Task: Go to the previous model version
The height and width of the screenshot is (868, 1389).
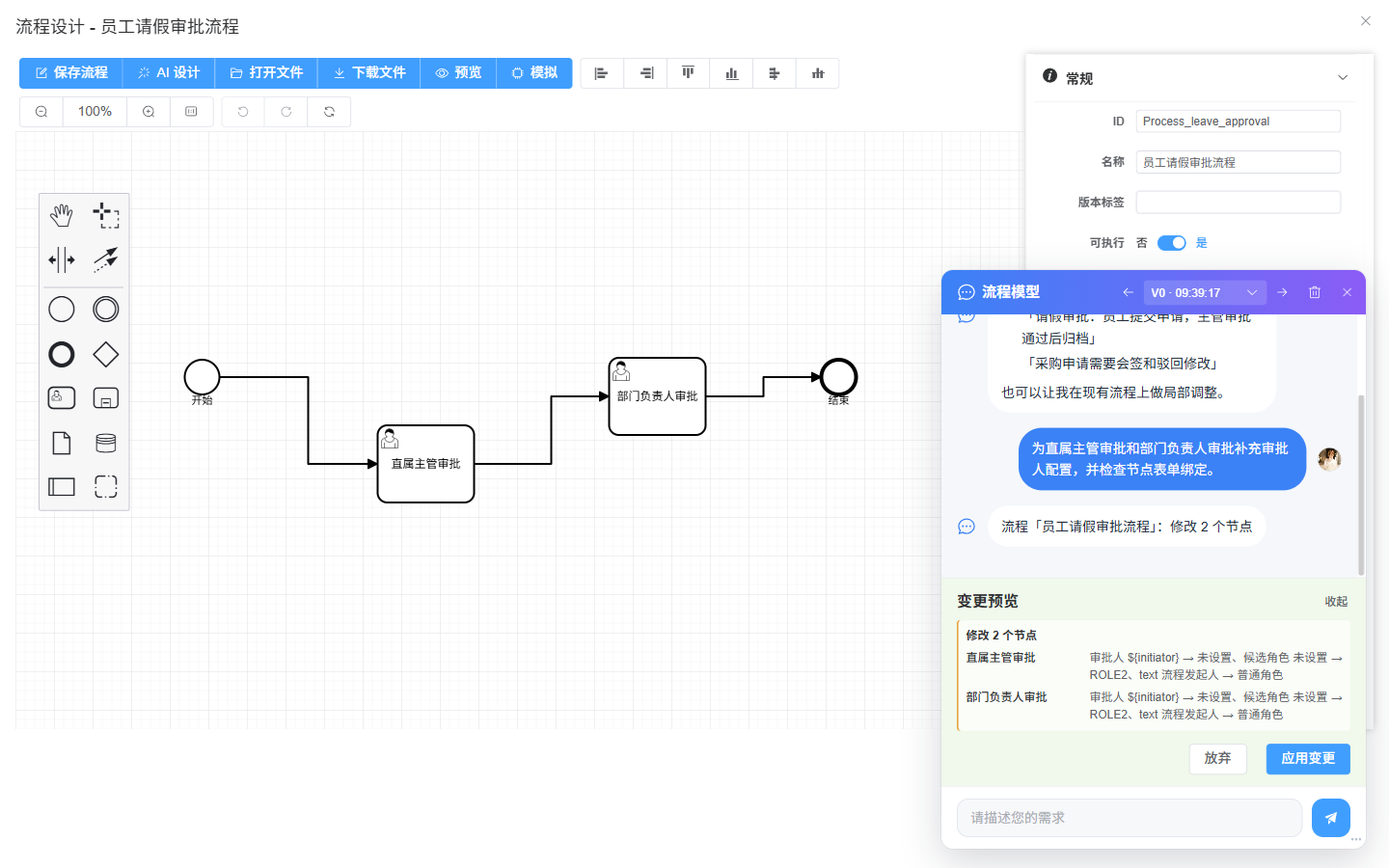Action: (1128, 292)
